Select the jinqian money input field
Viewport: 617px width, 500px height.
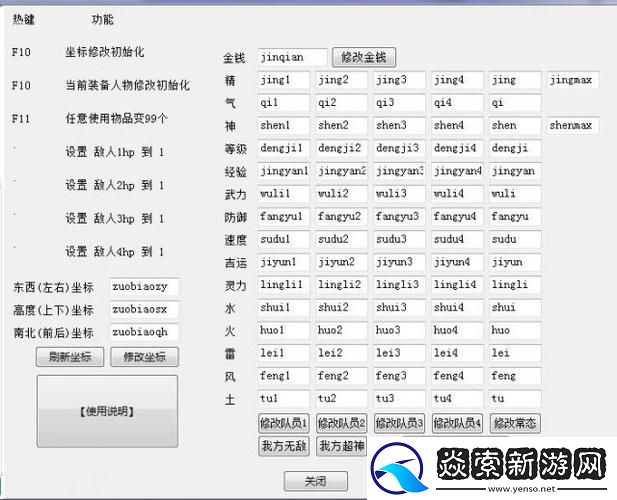[x=292, y=57]
